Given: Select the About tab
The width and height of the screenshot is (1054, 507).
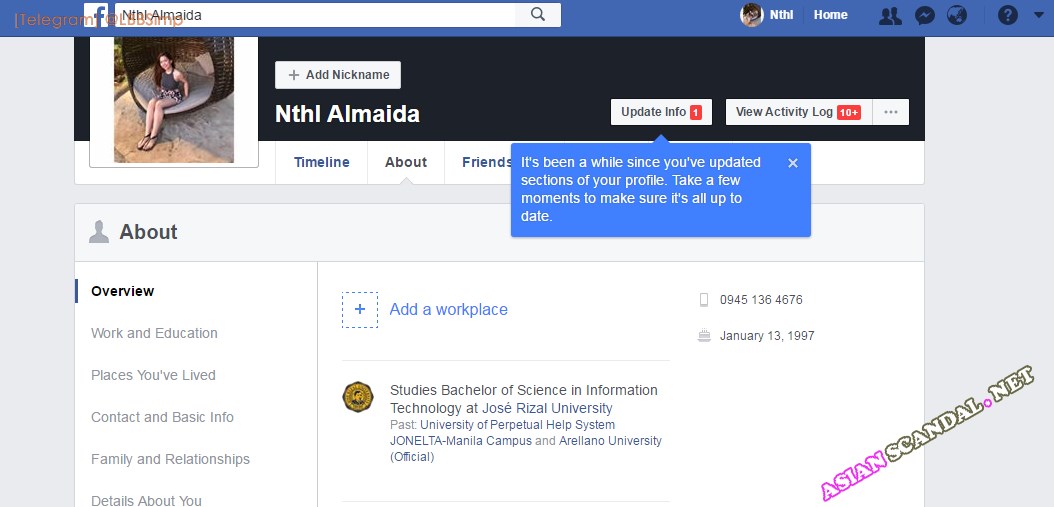Looking at the screenshot, I should 406,162.
